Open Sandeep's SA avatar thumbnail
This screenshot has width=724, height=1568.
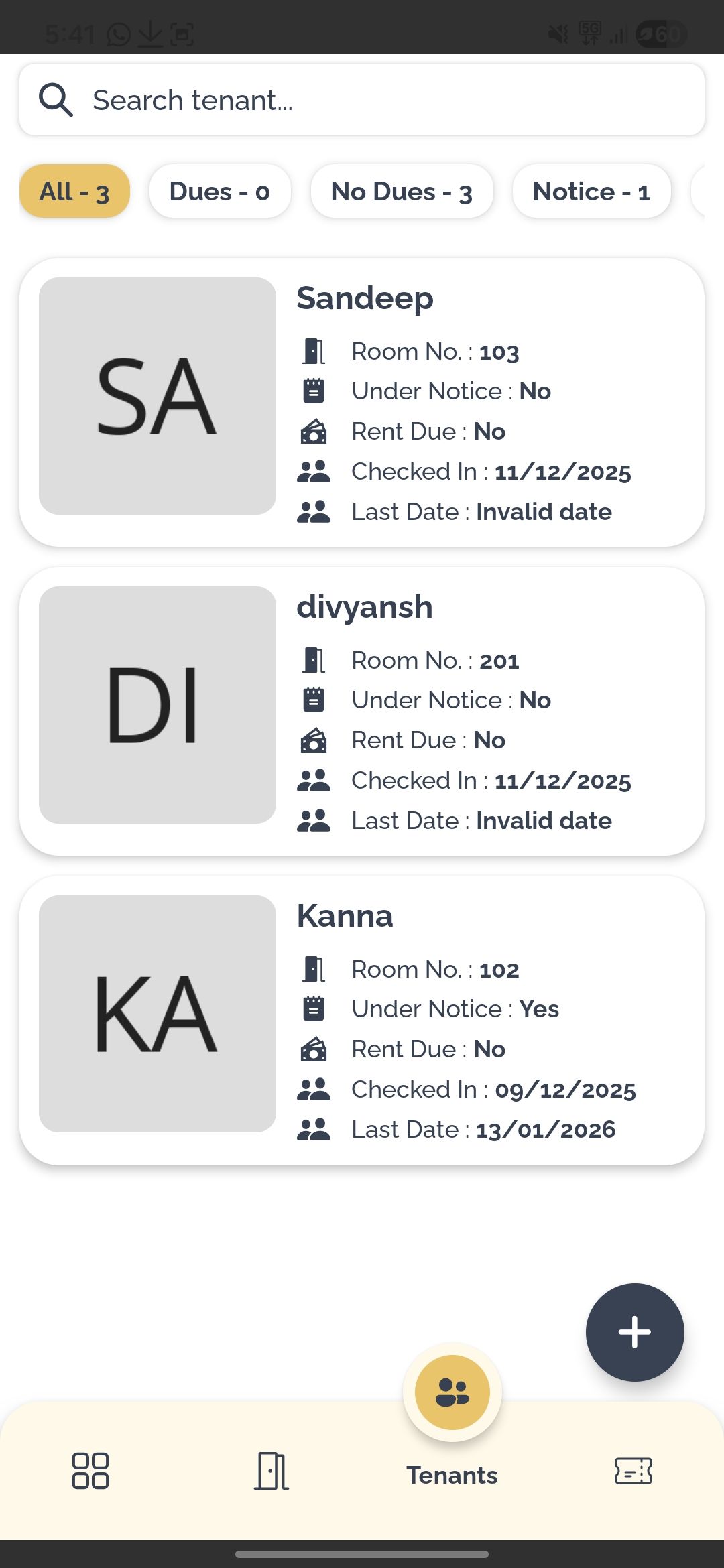pos(158,396)
